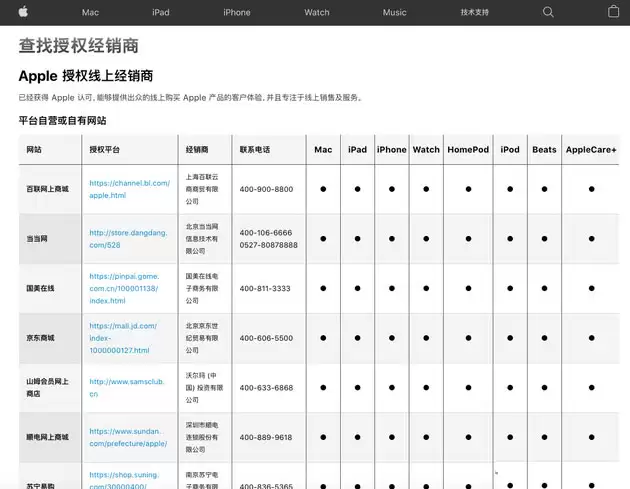Open the Music menu item
The height and width of the screenshot is (489, 630).
(x=394, y=12)
